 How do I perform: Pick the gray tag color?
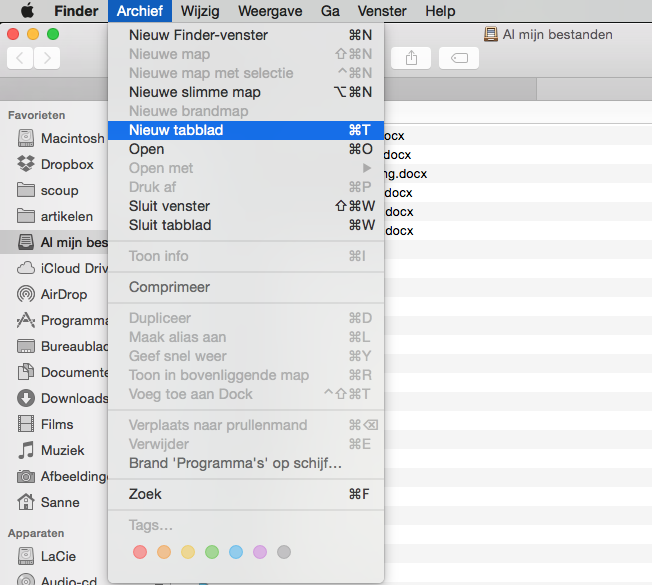(x=284, y=552)
